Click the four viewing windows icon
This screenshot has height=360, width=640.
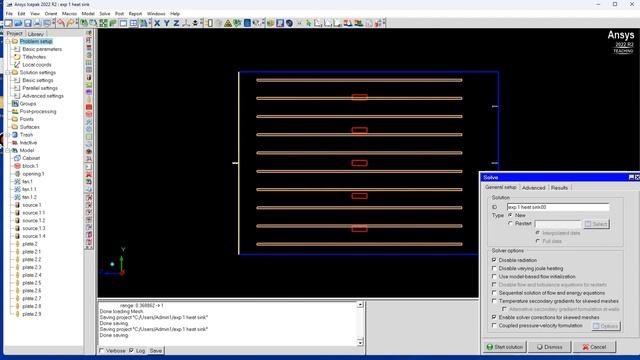[133, 23]
